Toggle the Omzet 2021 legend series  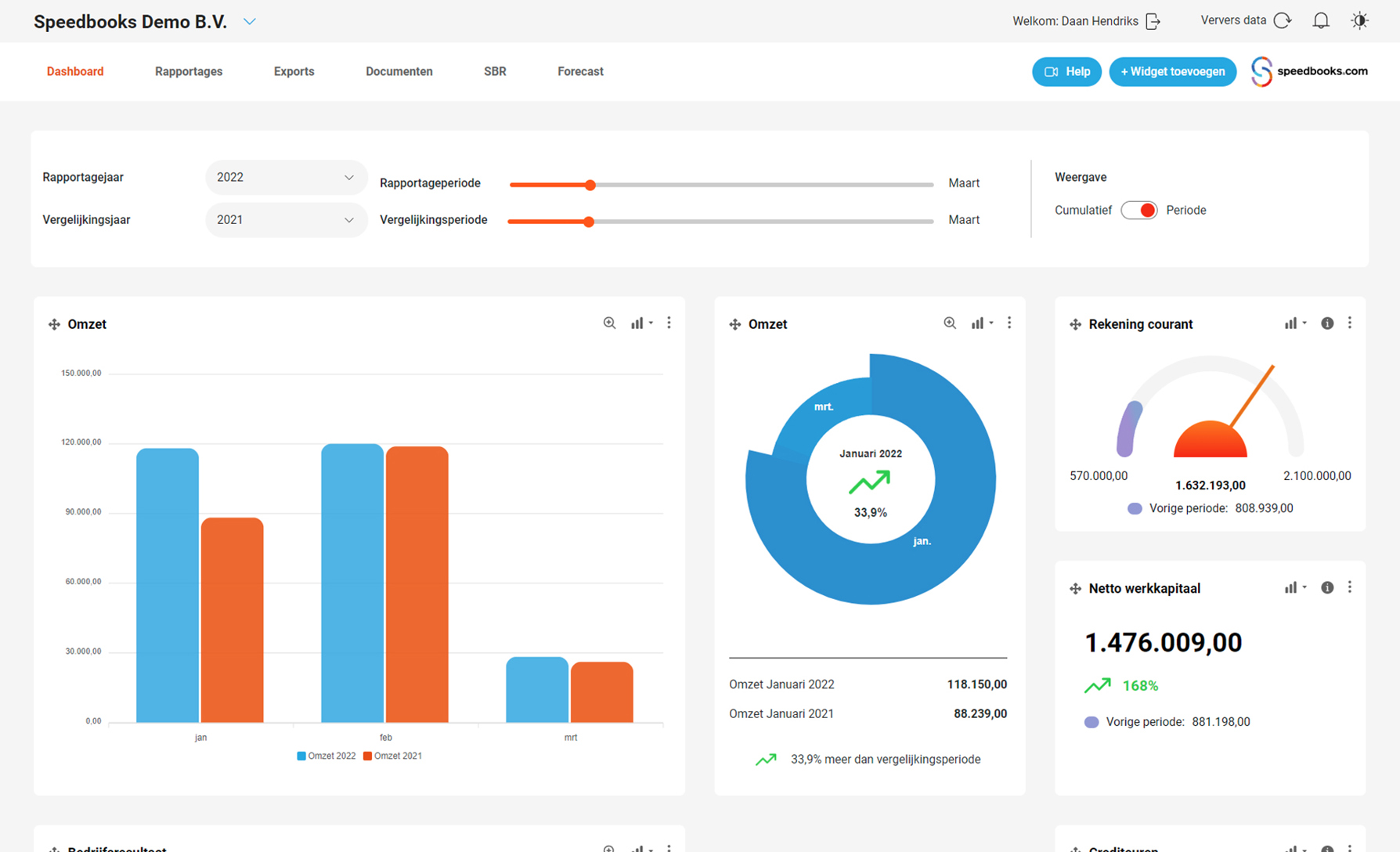(392, 756)
